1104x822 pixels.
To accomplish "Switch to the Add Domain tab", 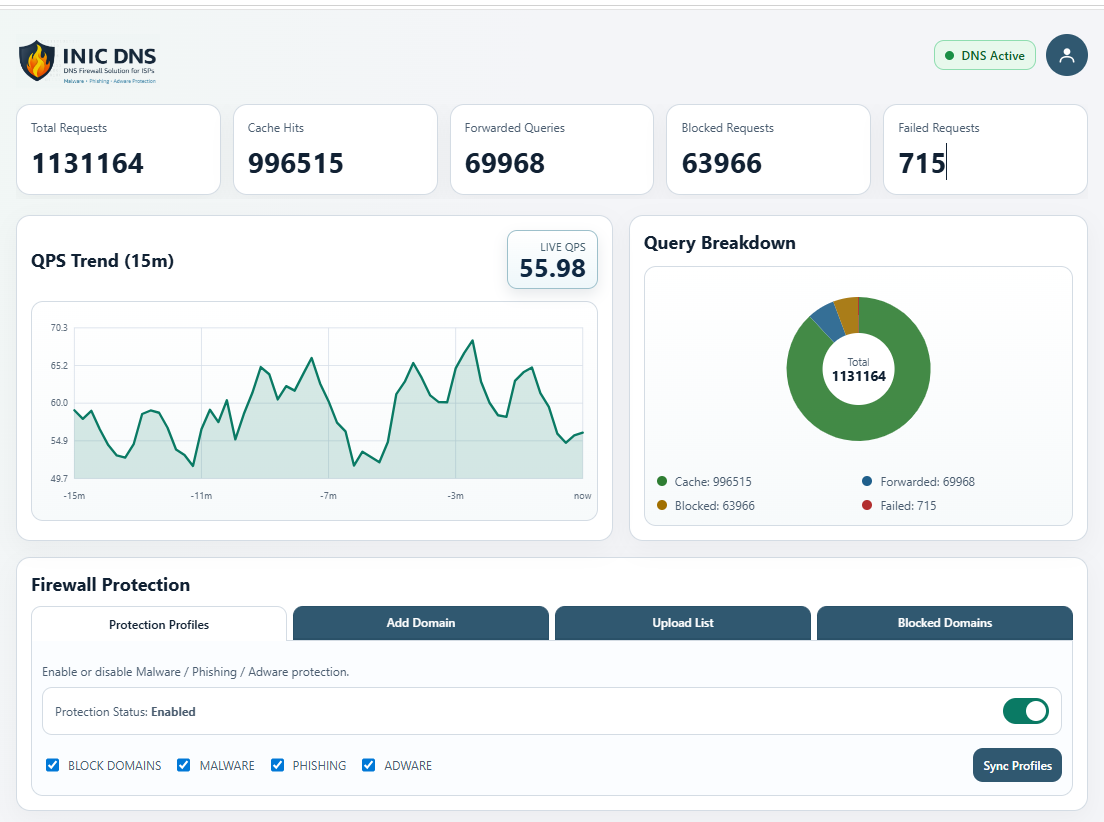I will 420,623.
